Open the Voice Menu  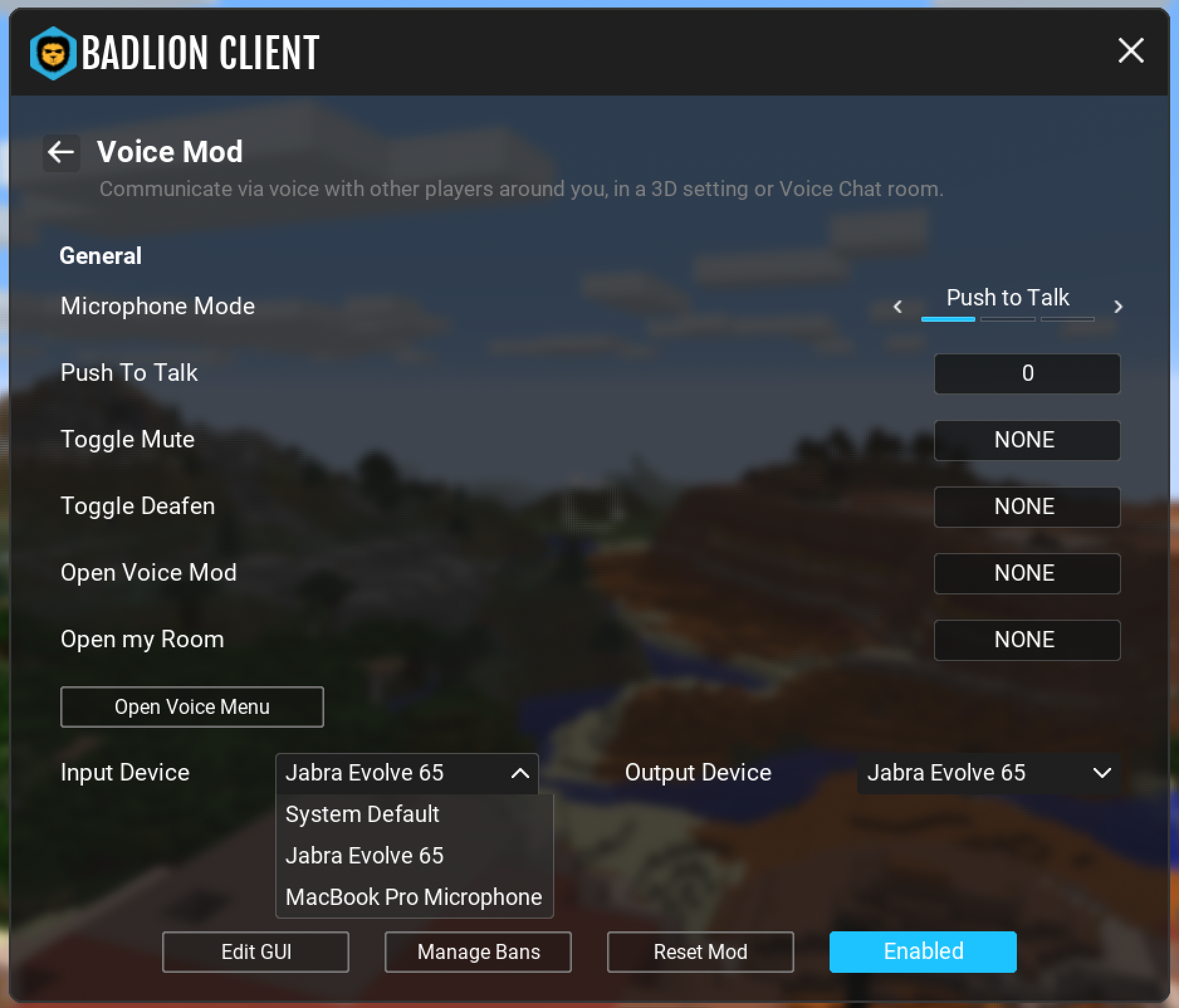(192, 707)
